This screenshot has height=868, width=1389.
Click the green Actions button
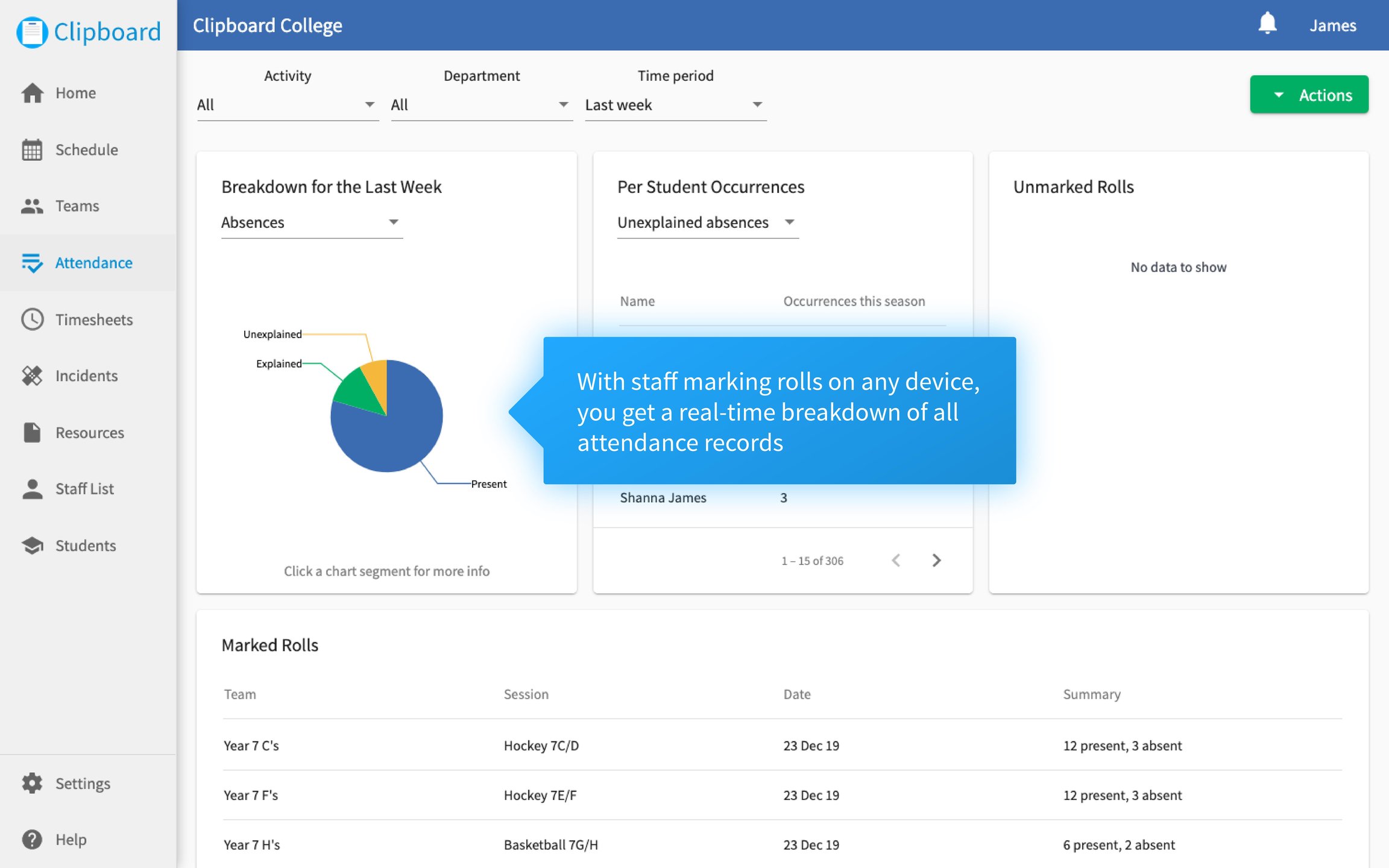pos(1309,95)
